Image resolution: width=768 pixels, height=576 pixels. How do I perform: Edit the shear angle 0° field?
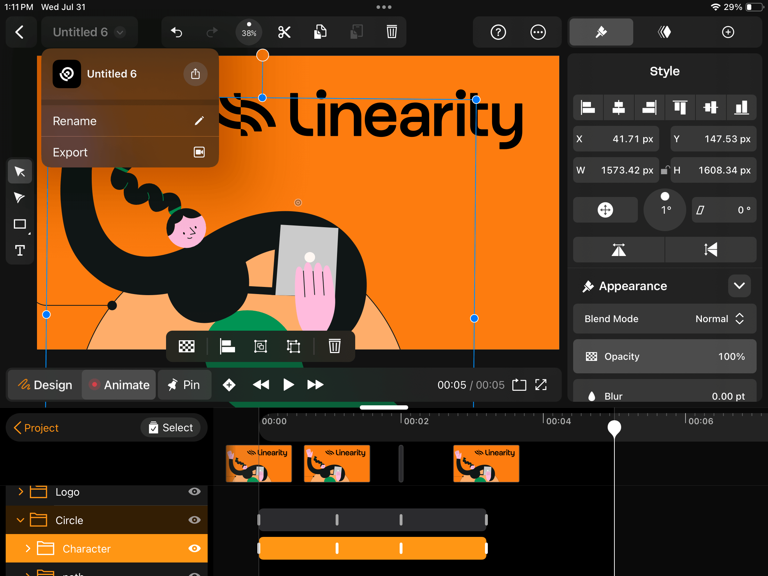[724, 210]
